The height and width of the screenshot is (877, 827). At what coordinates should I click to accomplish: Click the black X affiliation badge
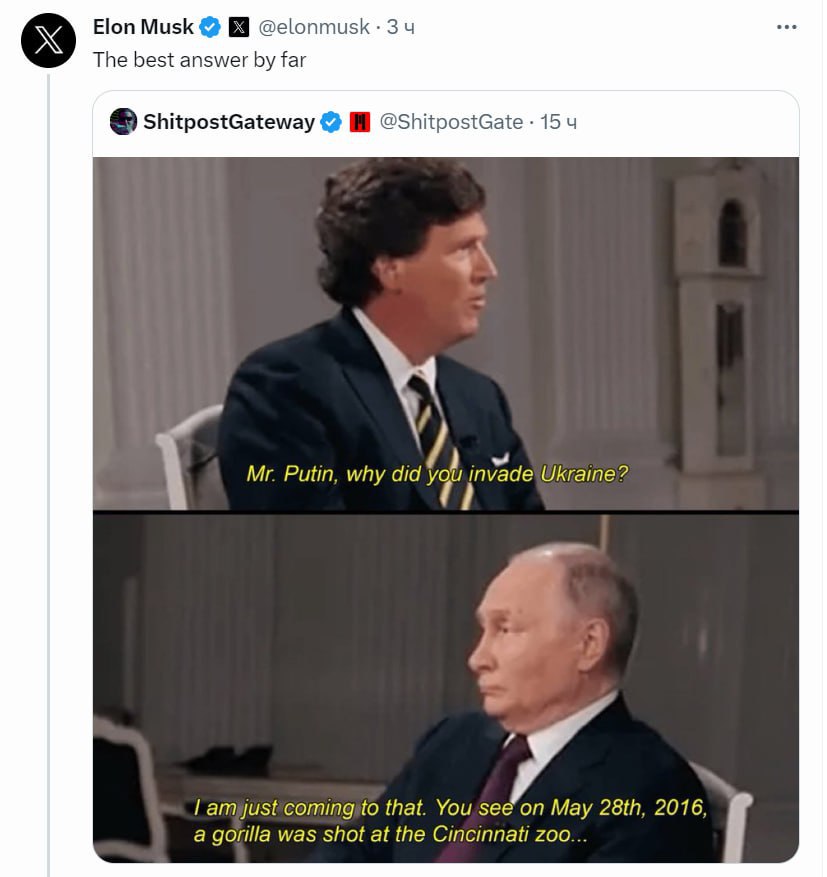[239, 27]
